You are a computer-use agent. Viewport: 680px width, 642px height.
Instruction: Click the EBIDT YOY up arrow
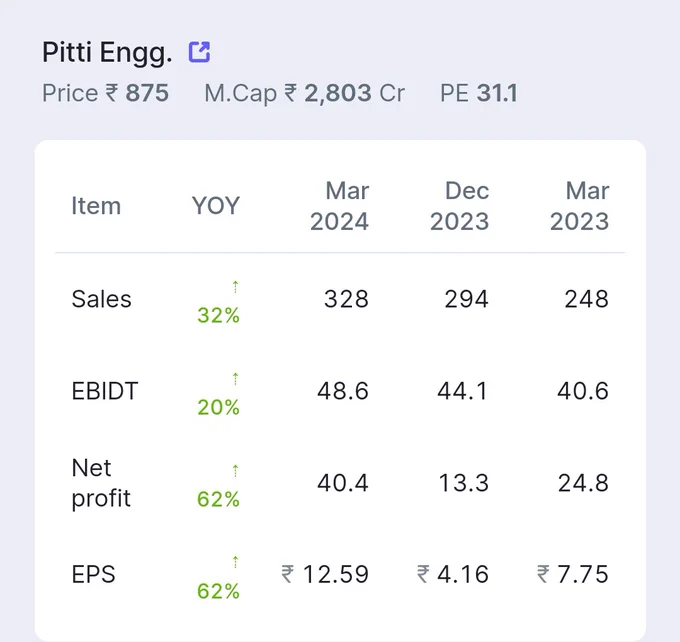235,379
